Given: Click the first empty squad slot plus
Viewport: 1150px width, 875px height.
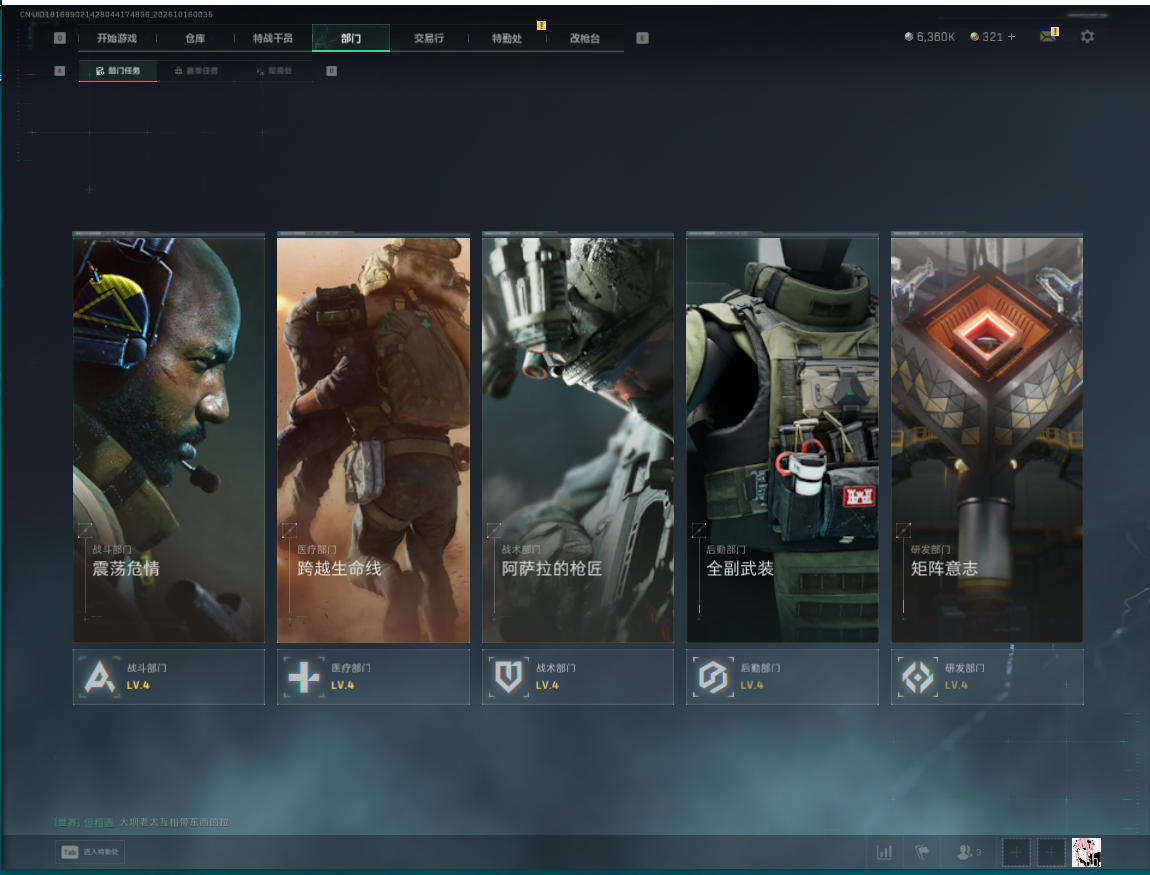Looking at the screenshot, I should 1017,852.
